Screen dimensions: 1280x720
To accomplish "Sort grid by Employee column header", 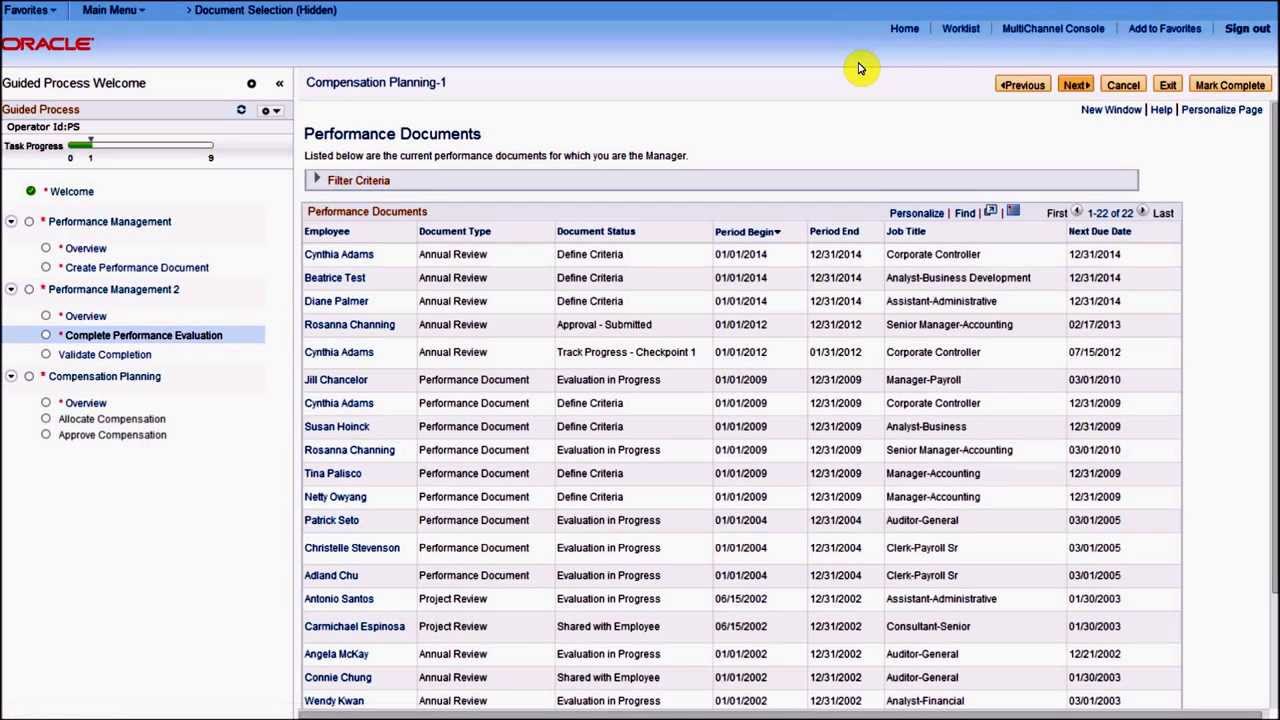I will point(327,232).
